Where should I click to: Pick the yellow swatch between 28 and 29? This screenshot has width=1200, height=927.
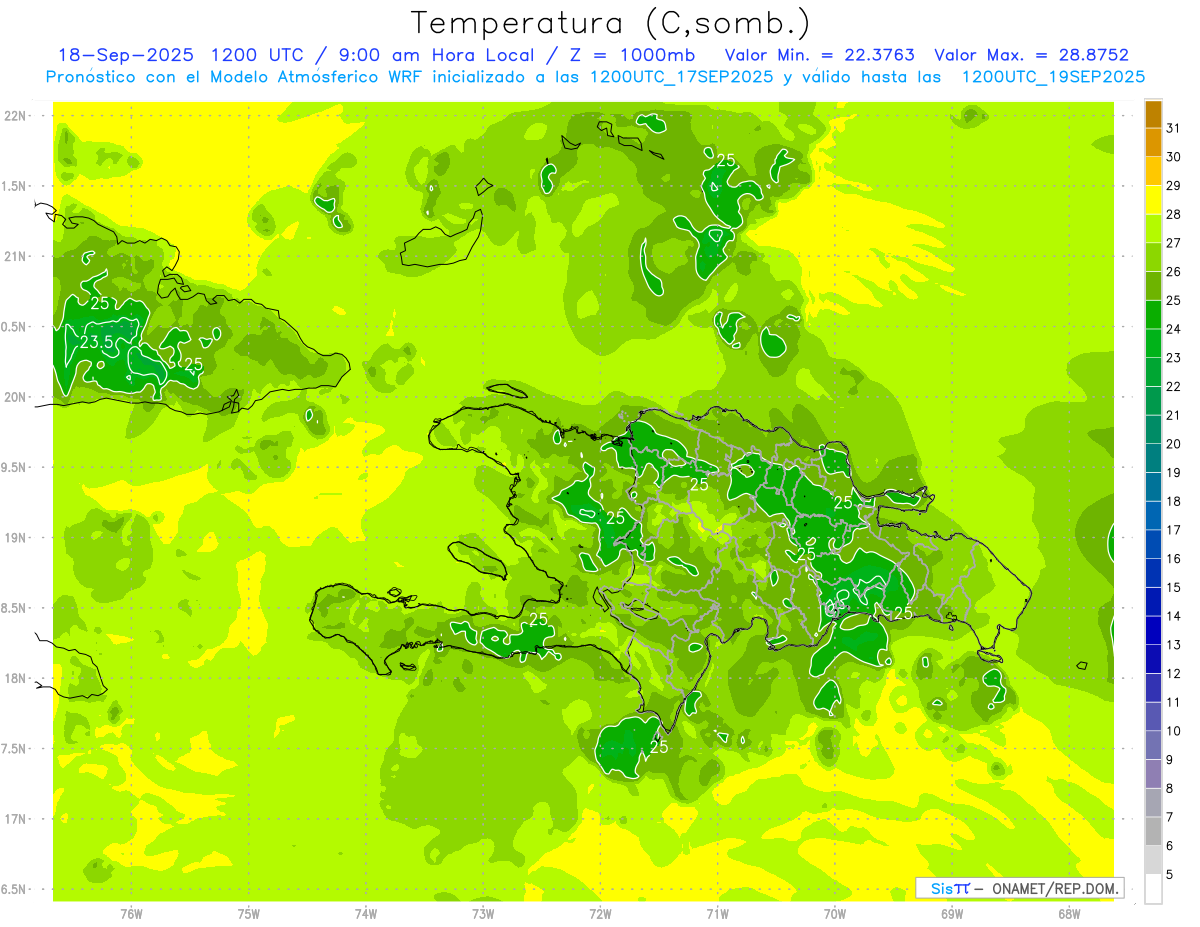(x=1153, y=200)
